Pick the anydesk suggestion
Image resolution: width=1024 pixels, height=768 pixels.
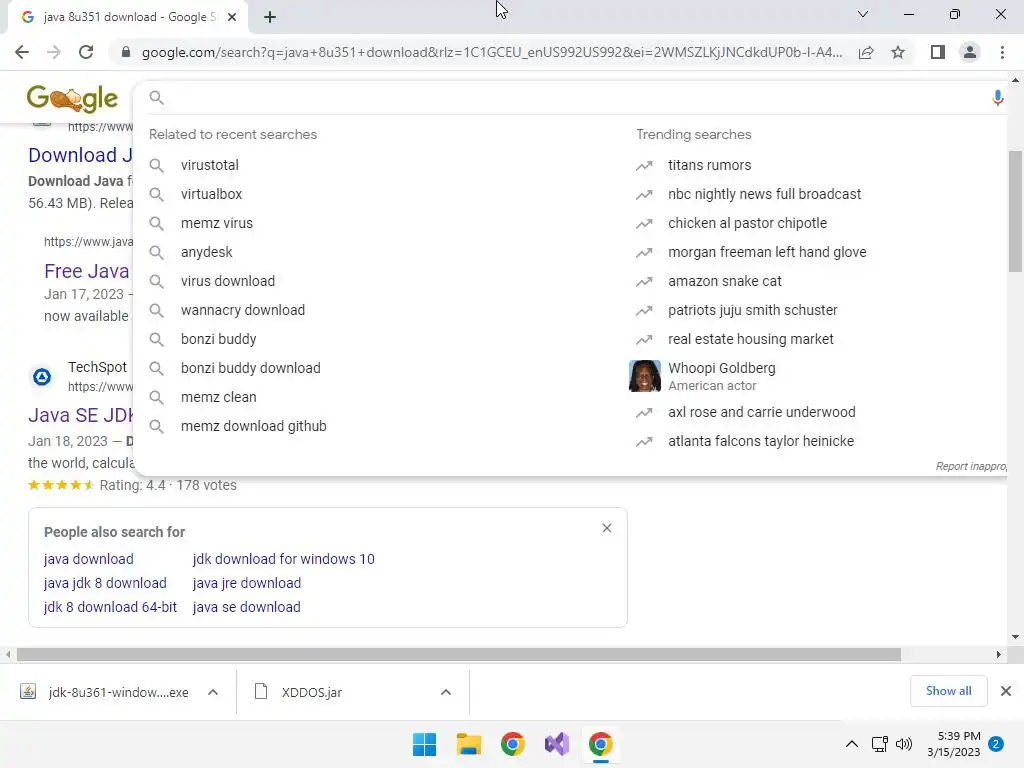click(206, 252)
